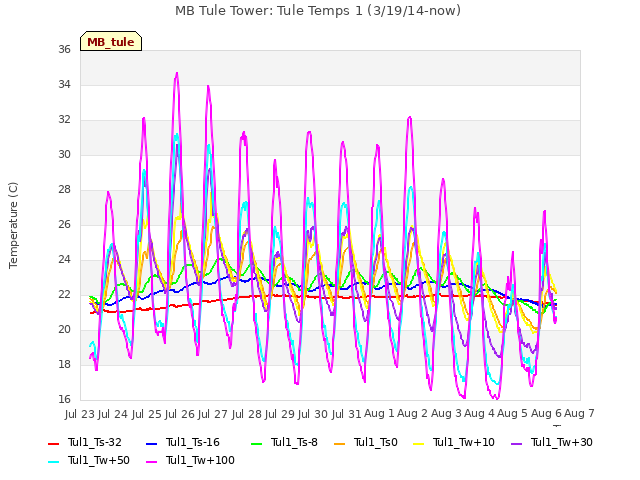Click the Jul 30 x-axis date
Image resolution: width=640 pixels, height=480 pixels.
(x=313, y=414)
